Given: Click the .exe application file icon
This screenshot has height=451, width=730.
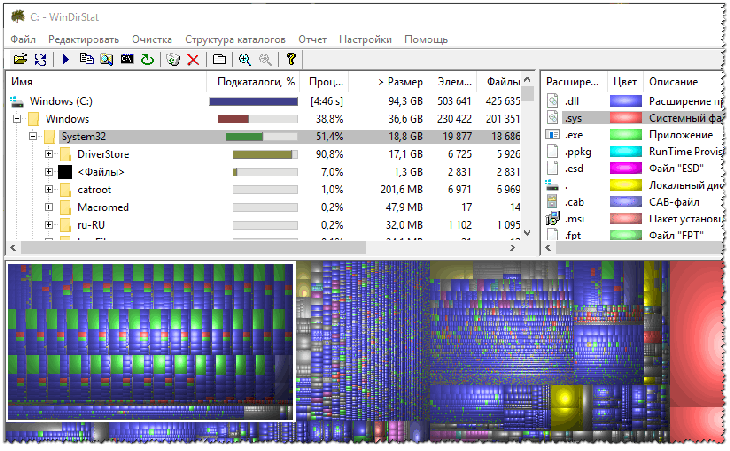Looking at the screenshot, I should click(x=553, y=135).
